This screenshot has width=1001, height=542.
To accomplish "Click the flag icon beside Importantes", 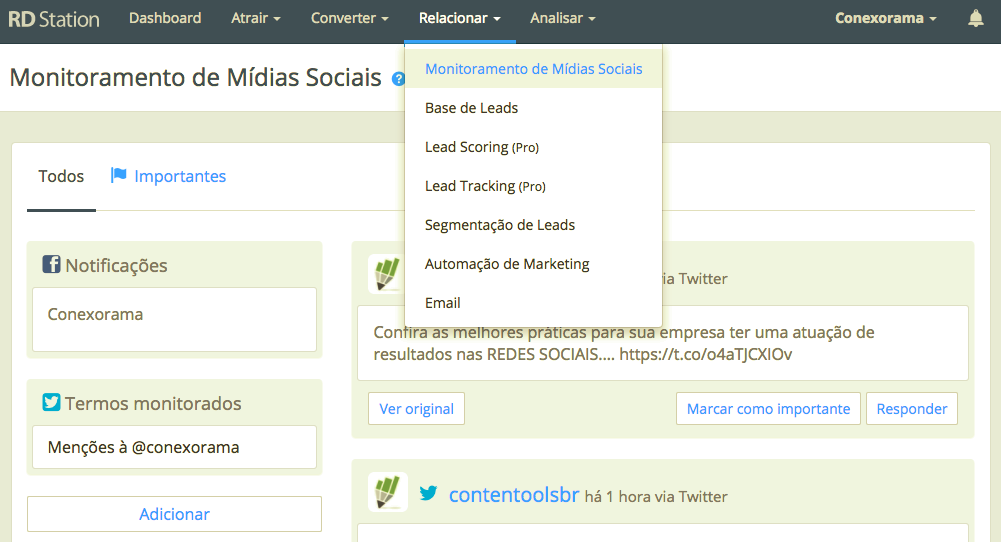I will pyautogui.click(x=119, y=176).
